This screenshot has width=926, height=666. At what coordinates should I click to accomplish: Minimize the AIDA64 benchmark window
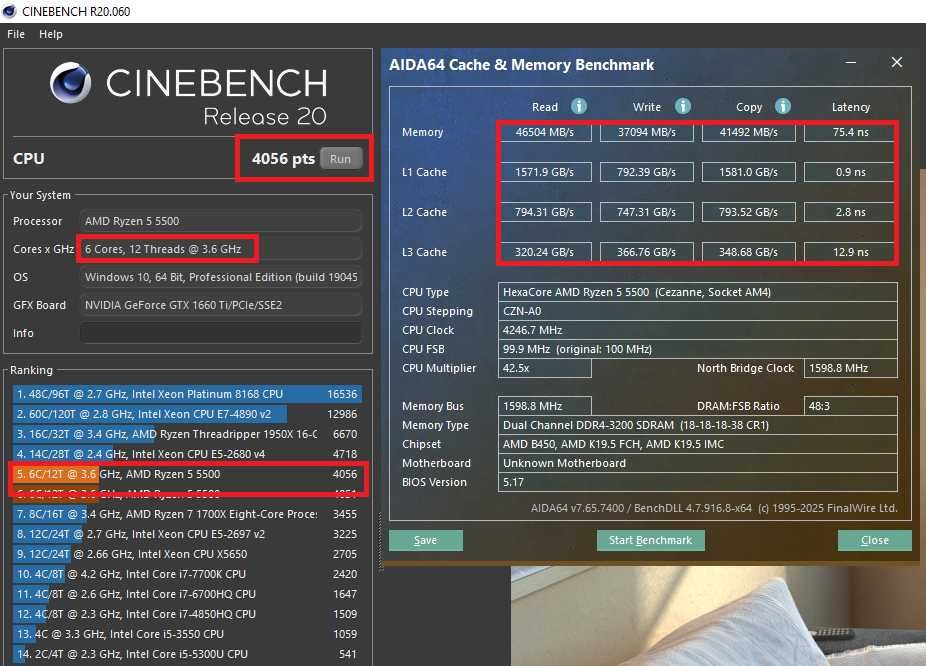click(x=851, y=62)
